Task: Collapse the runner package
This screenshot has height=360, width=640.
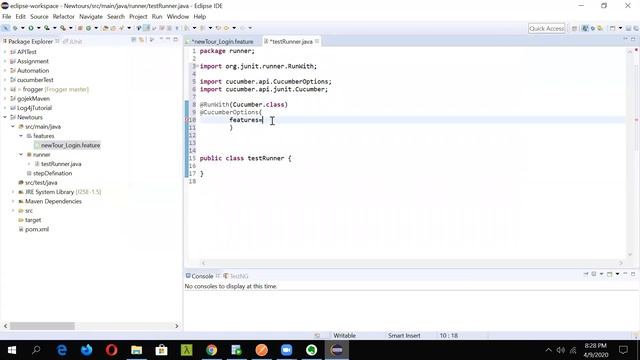Action: [x=21, y=155]
